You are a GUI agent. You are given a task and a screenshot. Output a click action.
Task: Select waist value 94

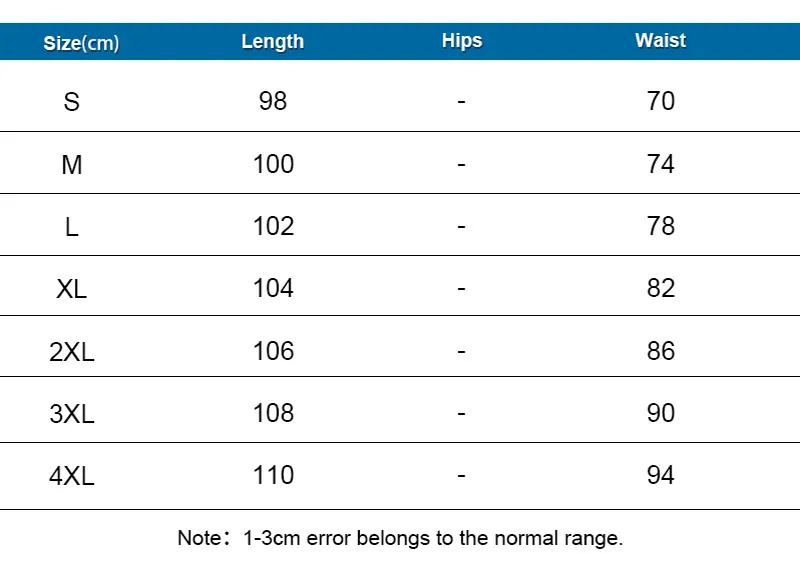pos(661,475)
